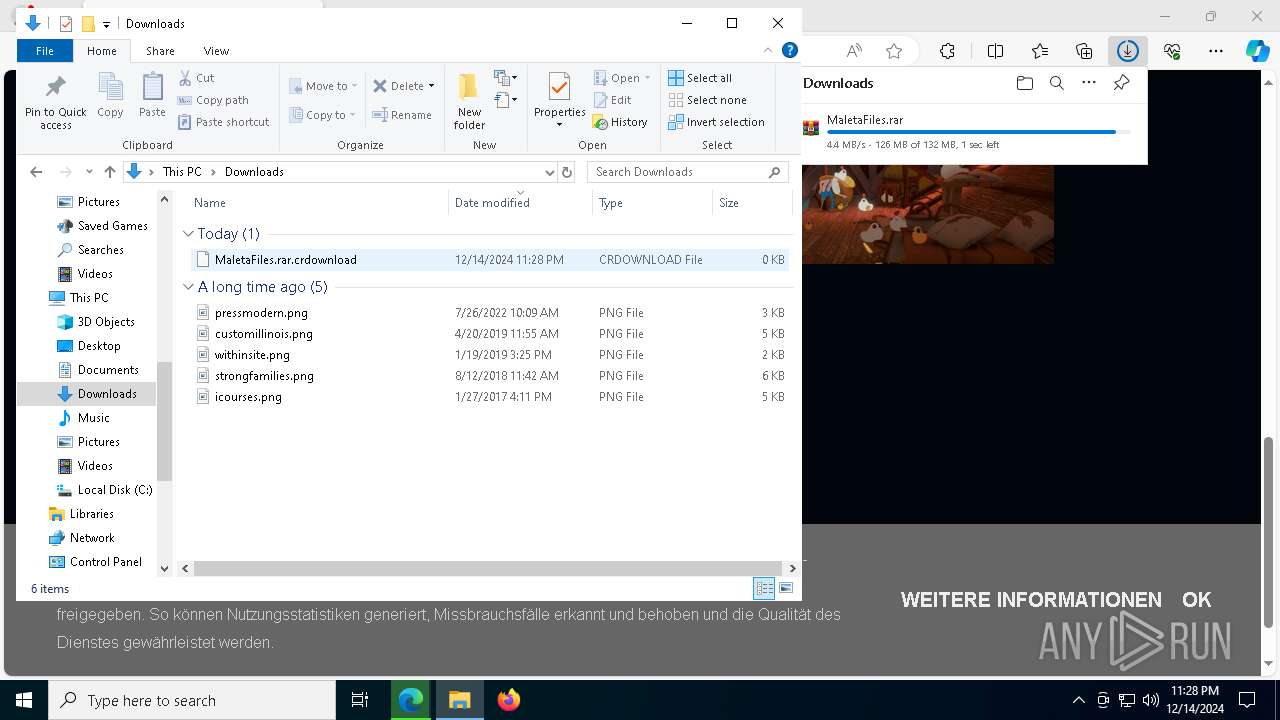Switch to the View ribbon tab
Screen dimensions: 1280x720
click(x=216, y=51)
